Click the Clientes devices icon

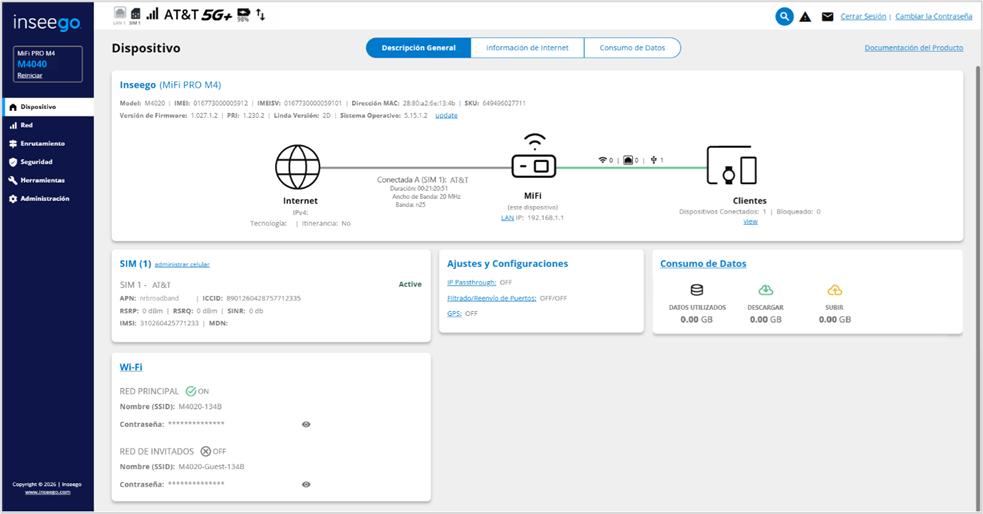tap(731, 166)
